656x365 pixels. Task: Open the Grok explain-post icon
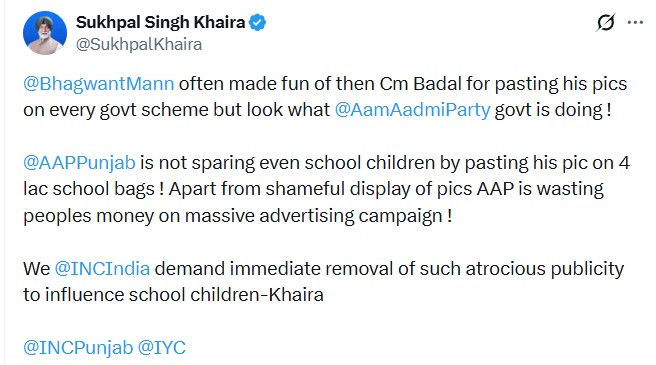605,22
